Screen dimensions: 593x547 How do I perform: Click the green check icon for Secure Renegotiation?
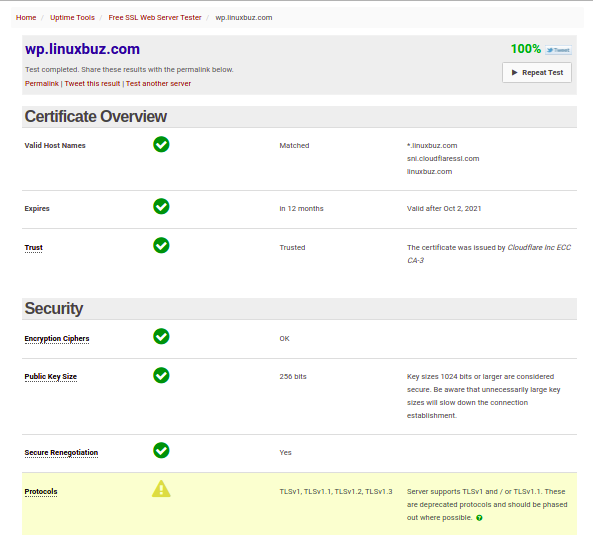click(161, 450)
